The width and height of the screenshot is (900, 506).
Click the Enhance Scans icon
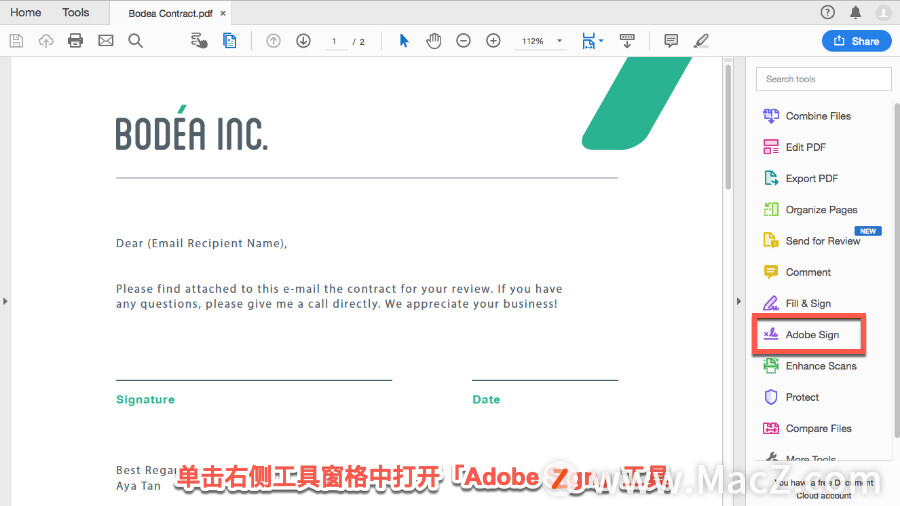771,365
